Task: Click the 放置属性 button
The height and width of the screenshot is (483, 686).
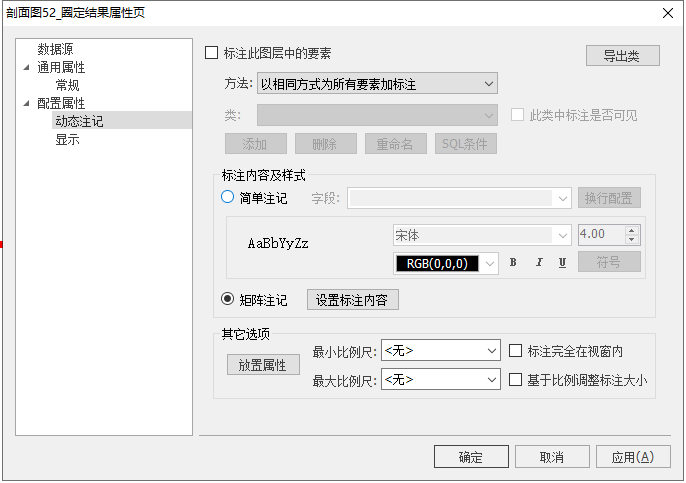Action: point(262,365)
